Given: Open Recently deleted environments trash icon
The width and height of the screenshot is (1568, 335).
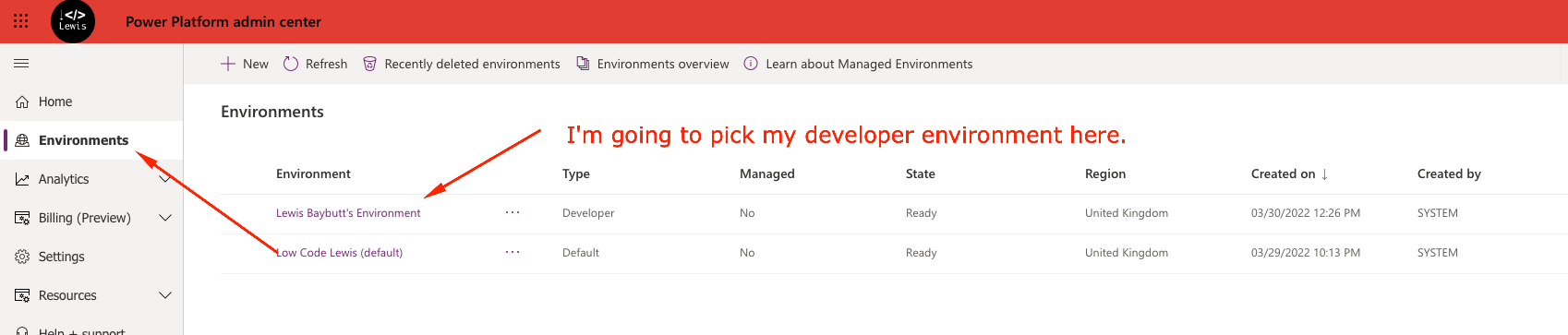Looking at the screenshot, I should click(369, 64).
